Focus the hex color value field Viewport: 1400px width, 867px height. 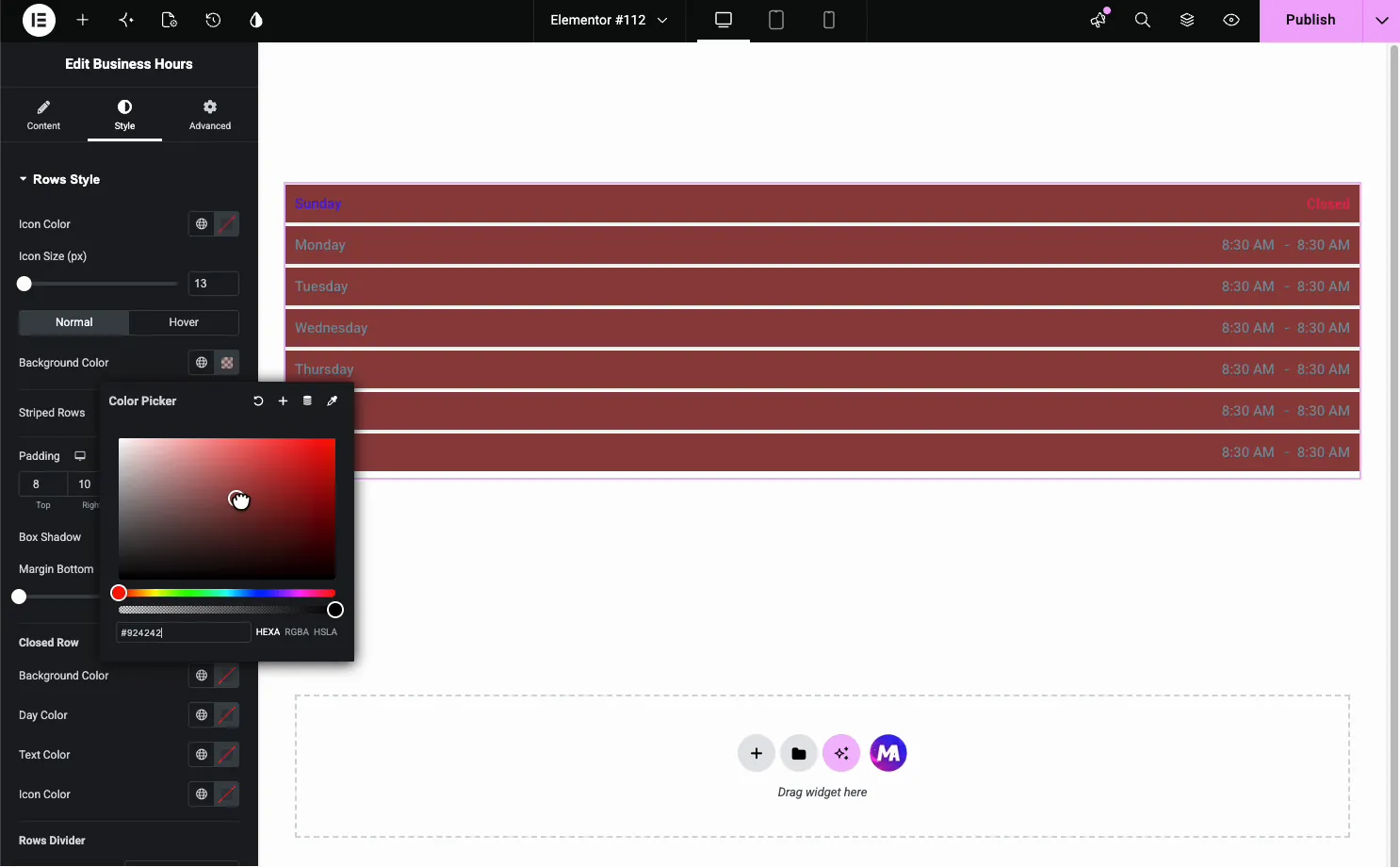tap(184, 632)
